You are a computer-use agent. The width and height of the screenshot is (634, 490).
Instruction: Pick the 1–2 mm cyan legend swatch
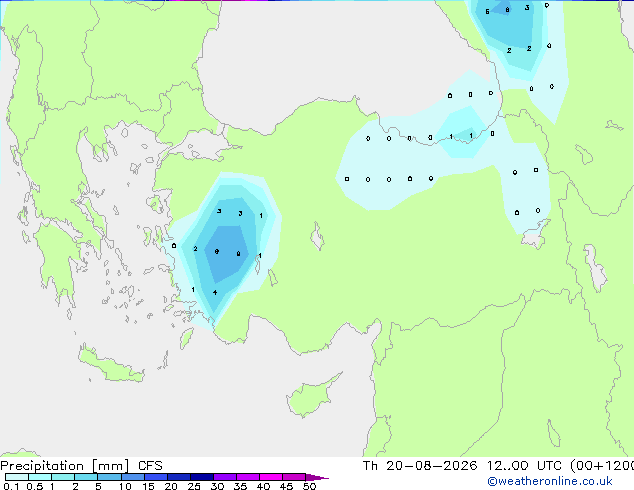[x=63, y=477]
